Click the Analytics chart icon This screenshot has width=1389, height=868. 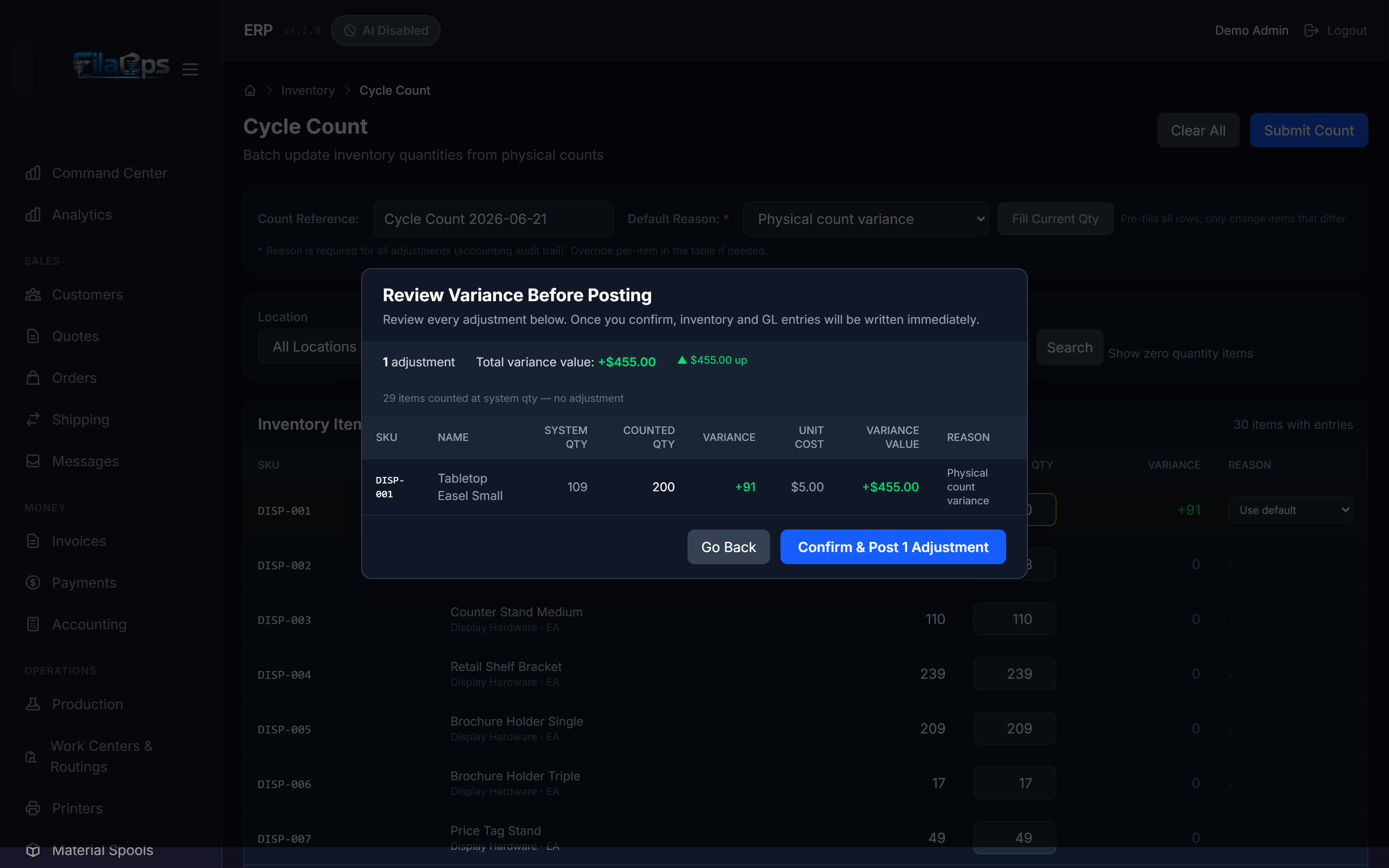[x=33, y=215]
